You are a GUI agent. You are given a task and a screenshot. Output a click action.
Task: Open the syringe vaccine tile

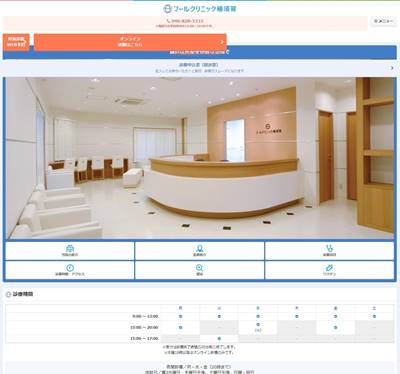point(329,270)
